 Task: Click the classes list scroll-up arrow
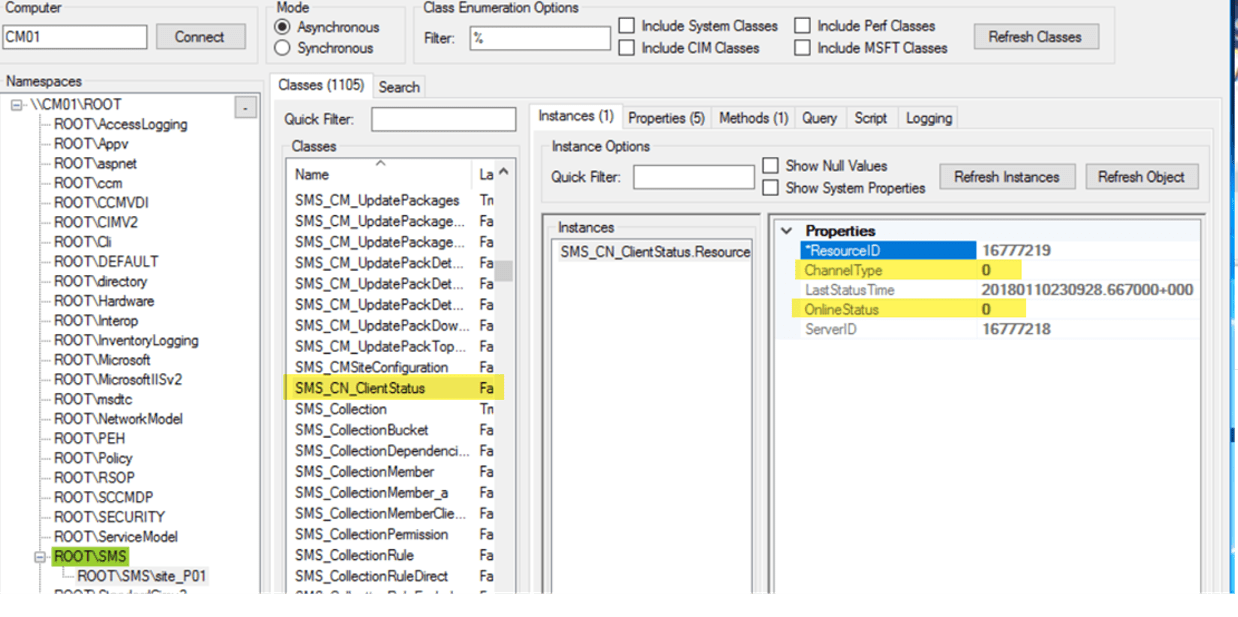(504, 173)
